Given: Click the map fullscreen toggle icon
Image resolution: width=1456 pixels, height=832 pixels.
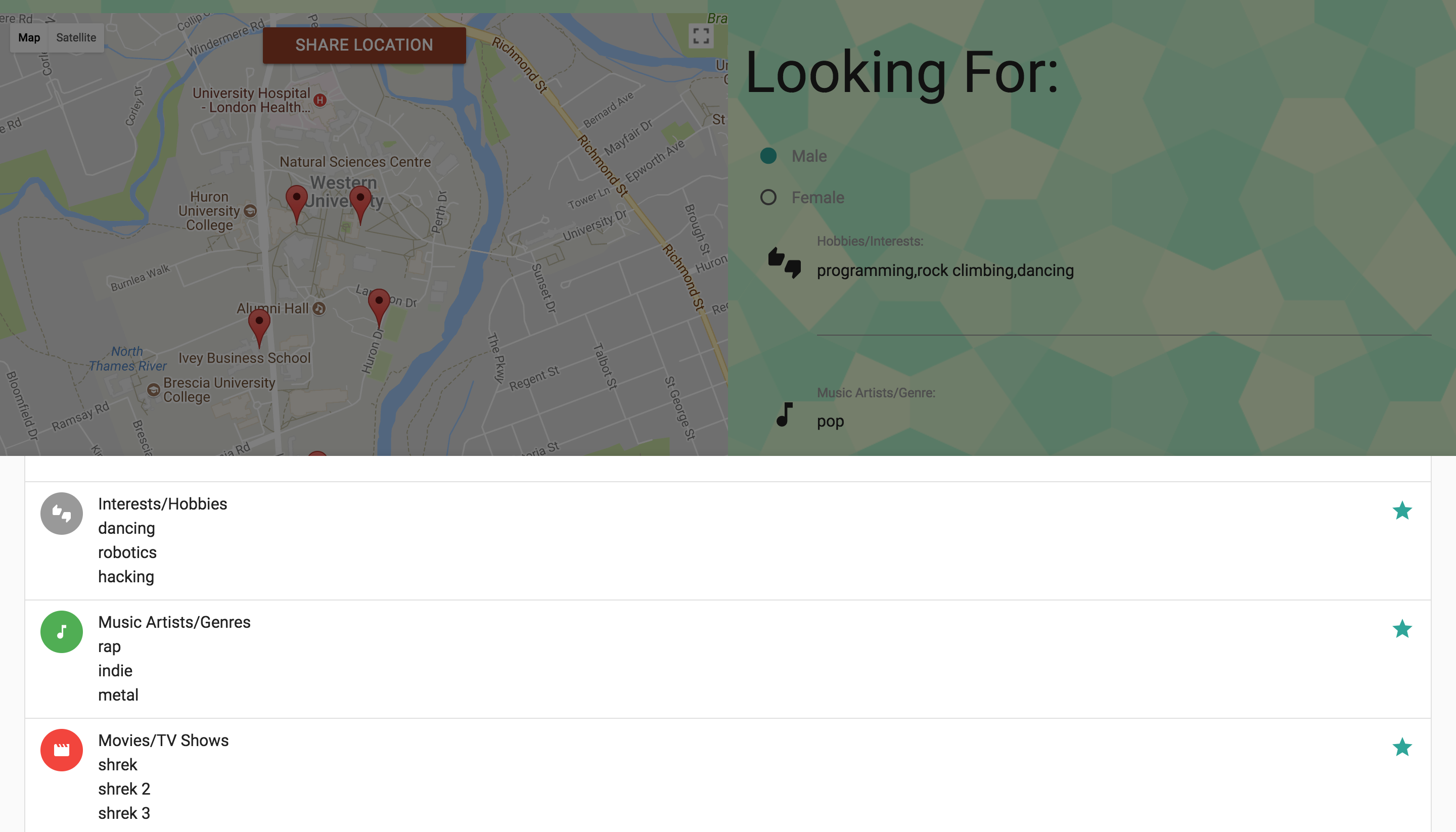Looking at the screenshot, I should pyautogui.click(x=701, y=36).
